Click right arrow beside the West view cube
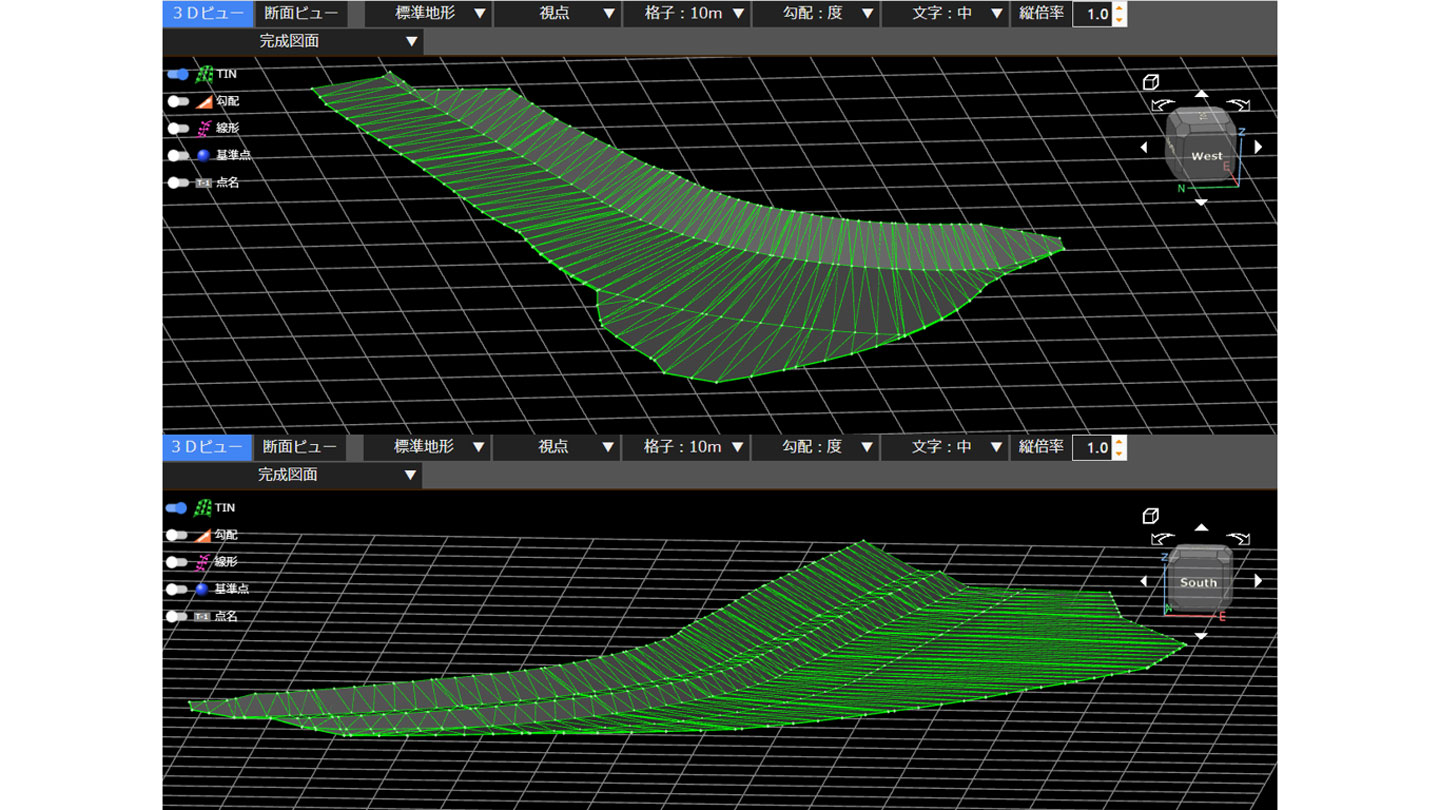Screen dimensions: 1440x810 click(x=1258, y=147)
